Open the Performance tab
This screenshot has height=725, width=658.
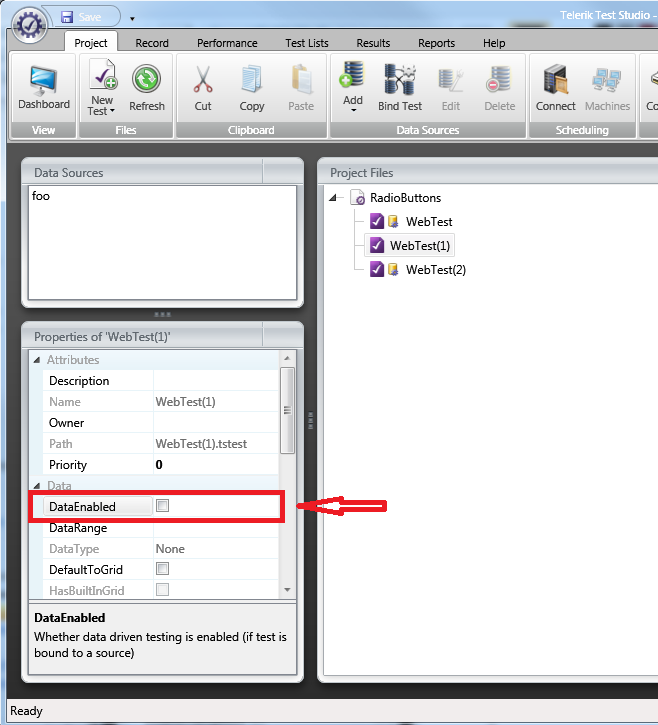pyautogui.click(x=227, y=43)
